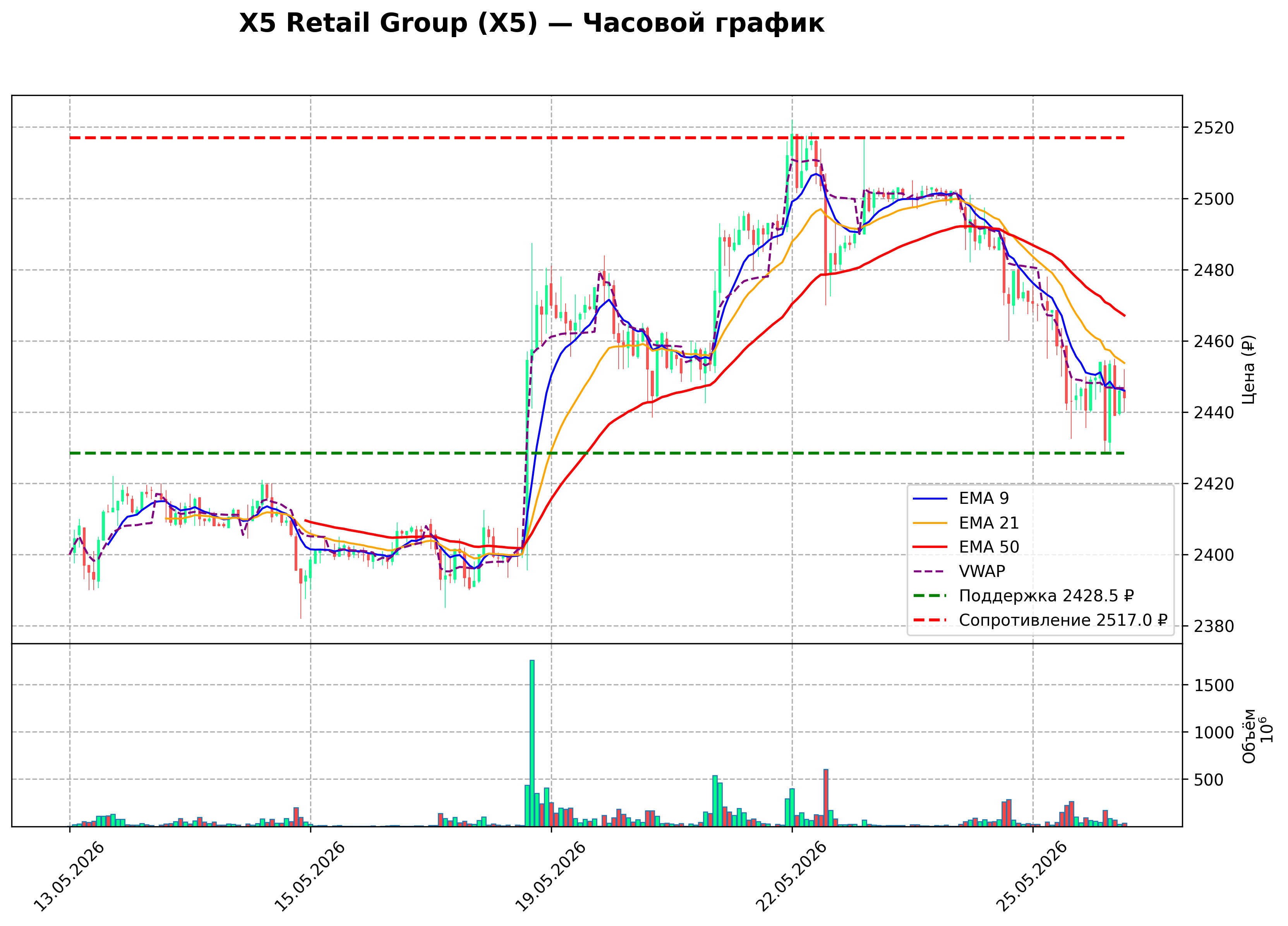Select the 'EMA 50' legend entry
Screen dimensions: 1288x926
[966, 547]
